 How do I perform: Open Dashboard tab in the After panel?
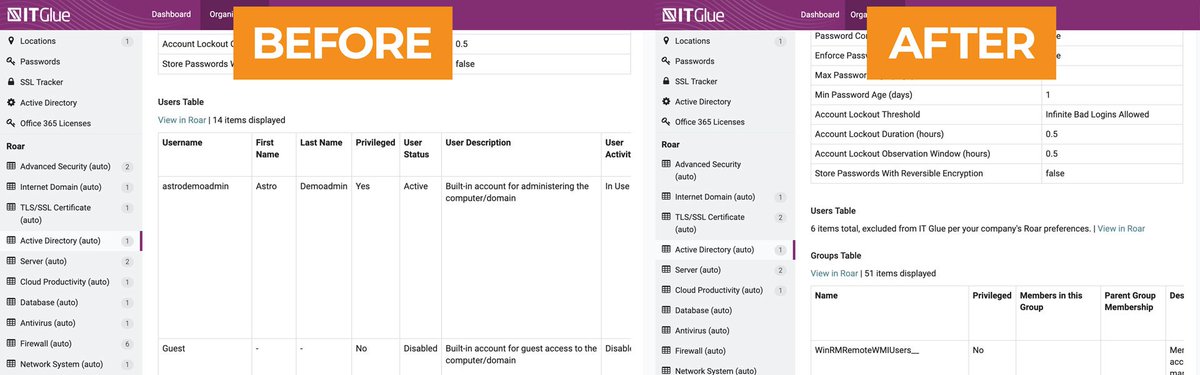(820, 14)
